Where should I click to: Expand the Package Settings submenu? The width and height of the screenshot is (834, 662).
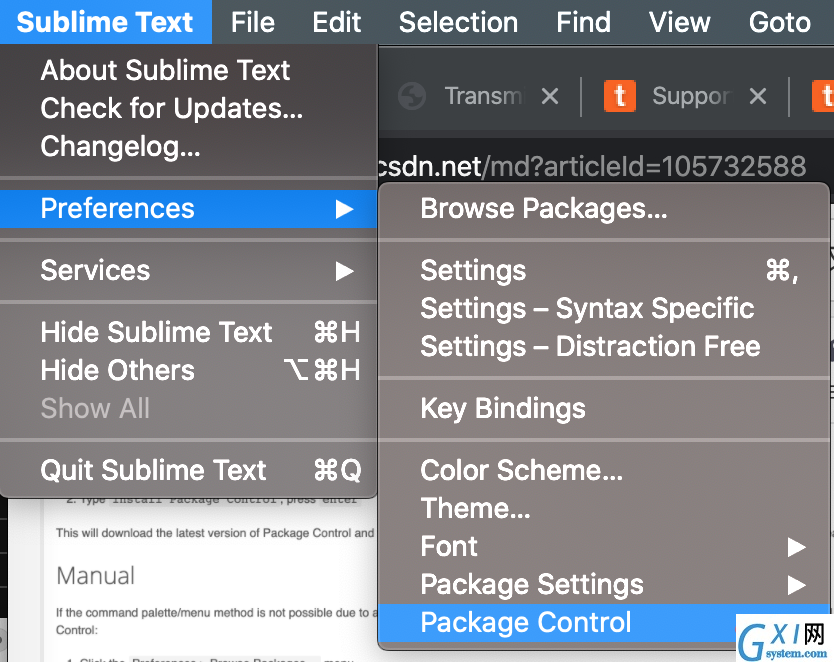[604, 585]
